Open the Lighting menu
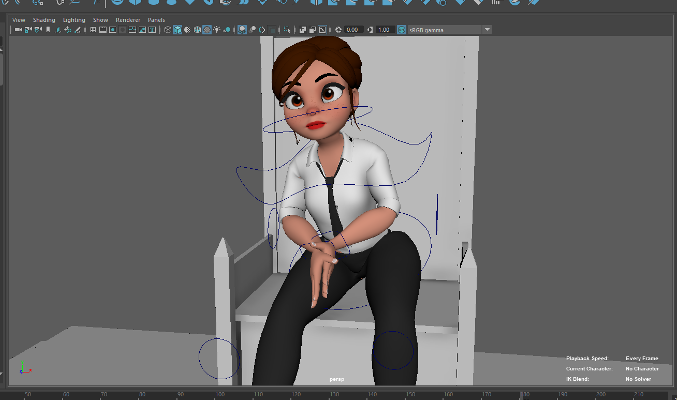Screen dimensions: 677x400 coord(74,19)
